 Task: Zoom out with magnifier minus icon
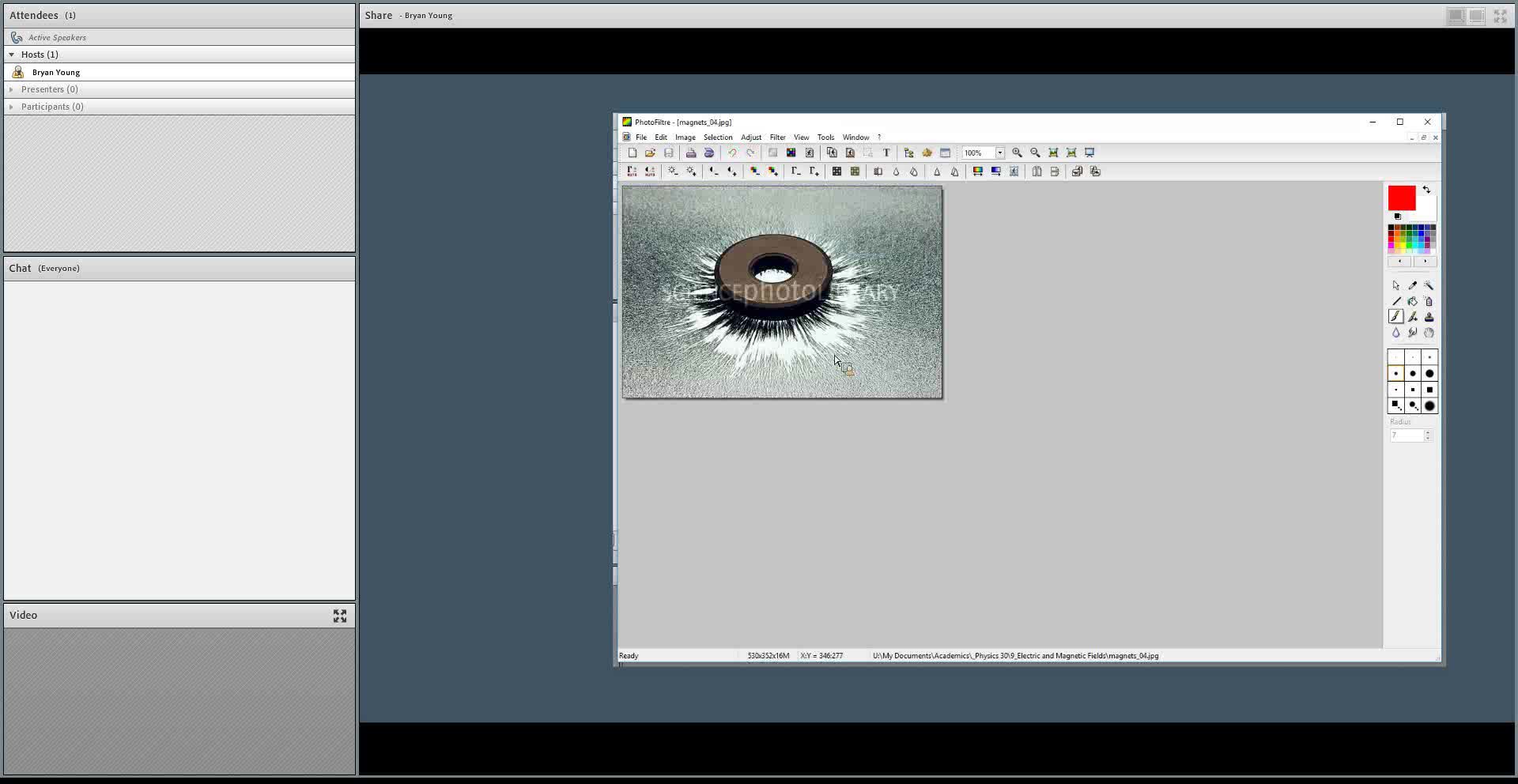pyautogui.click(x=1035, y=153)
